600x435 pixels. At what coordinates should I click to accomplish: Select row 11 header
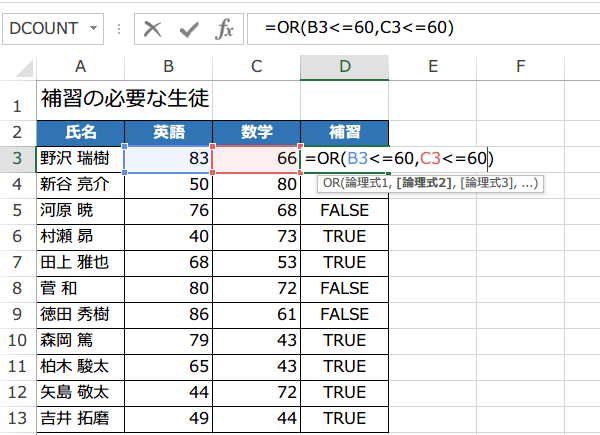coord(18,367)
